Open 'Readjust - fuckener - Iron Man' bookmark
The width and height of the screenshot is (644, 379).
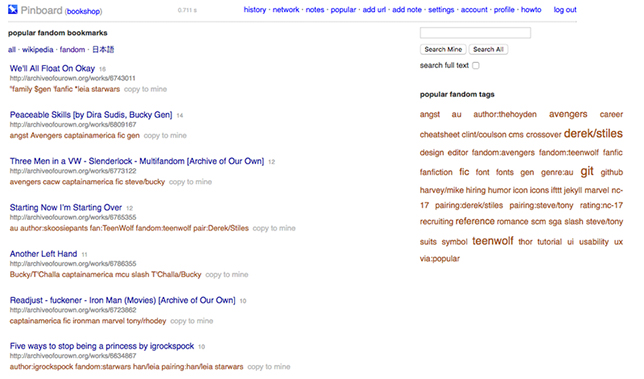click(122, 300)
